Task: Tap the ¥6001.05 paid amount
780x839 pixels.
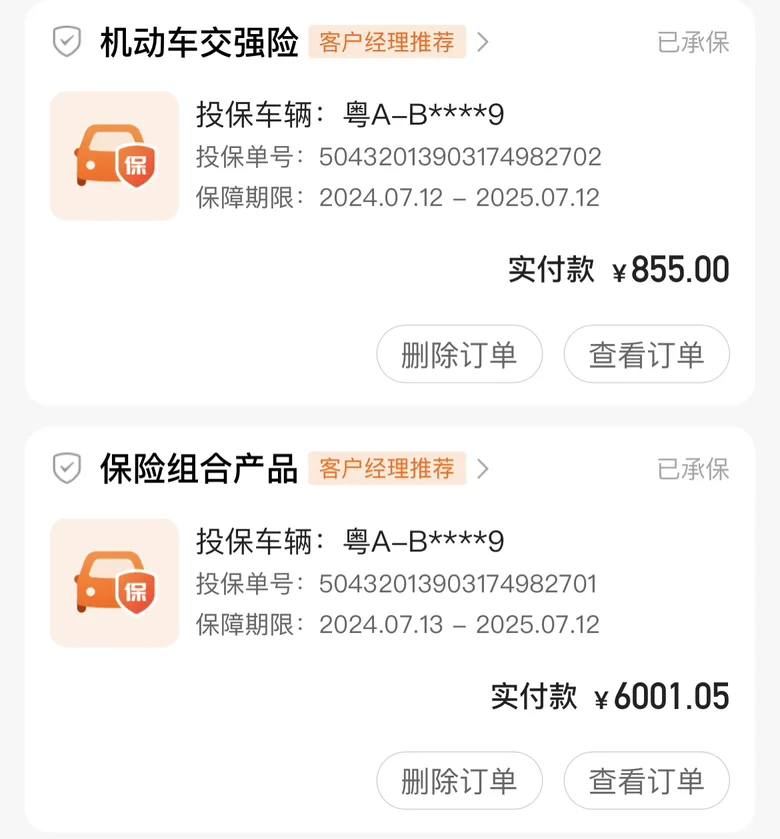Action: (661, 696)
